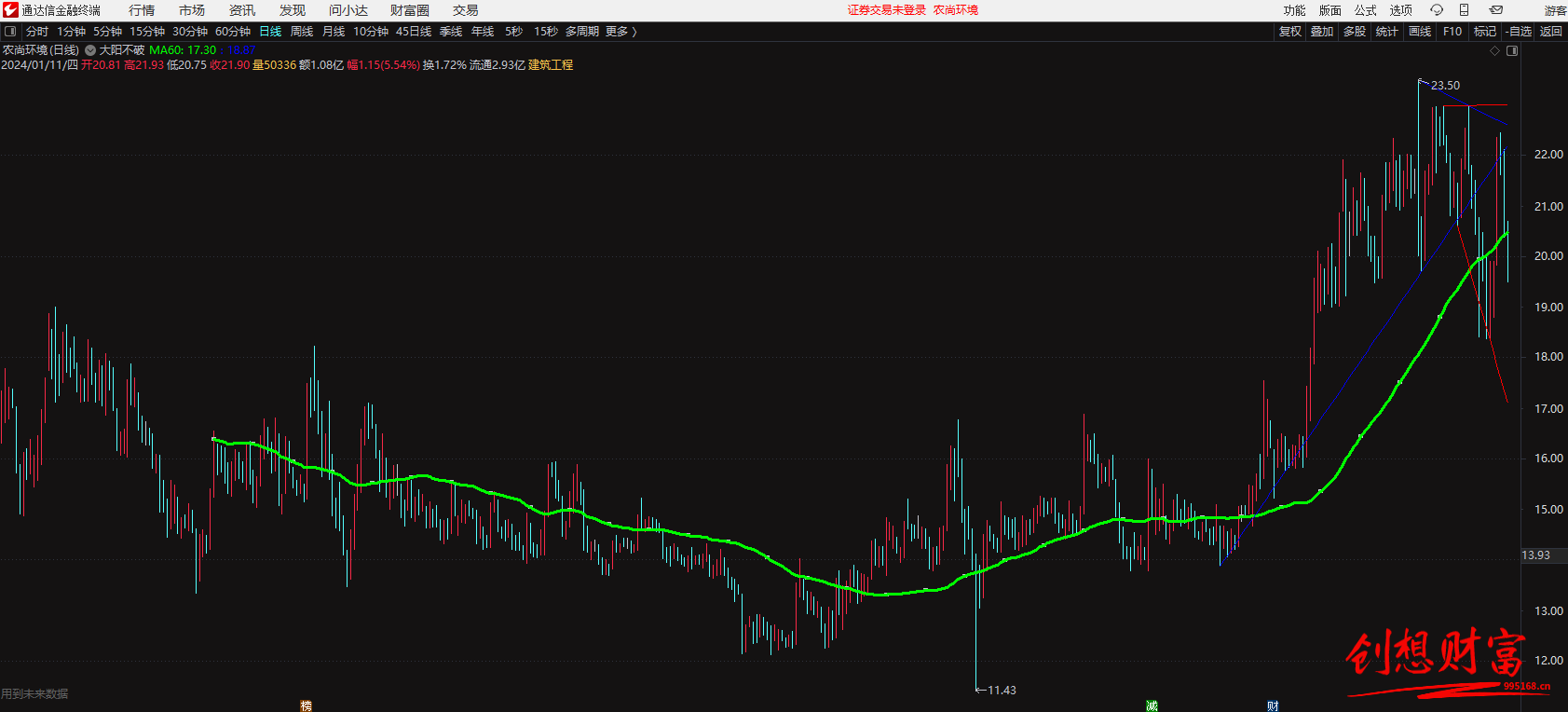Select the 30分钟 period tab
The height and width of the screenshot is (712, 1568).
pos(190,32)
